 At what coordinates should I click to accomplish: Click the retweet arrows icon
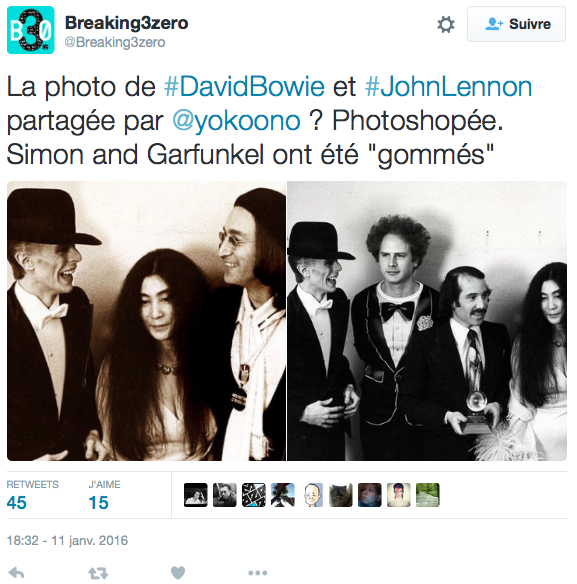point(98,573)
